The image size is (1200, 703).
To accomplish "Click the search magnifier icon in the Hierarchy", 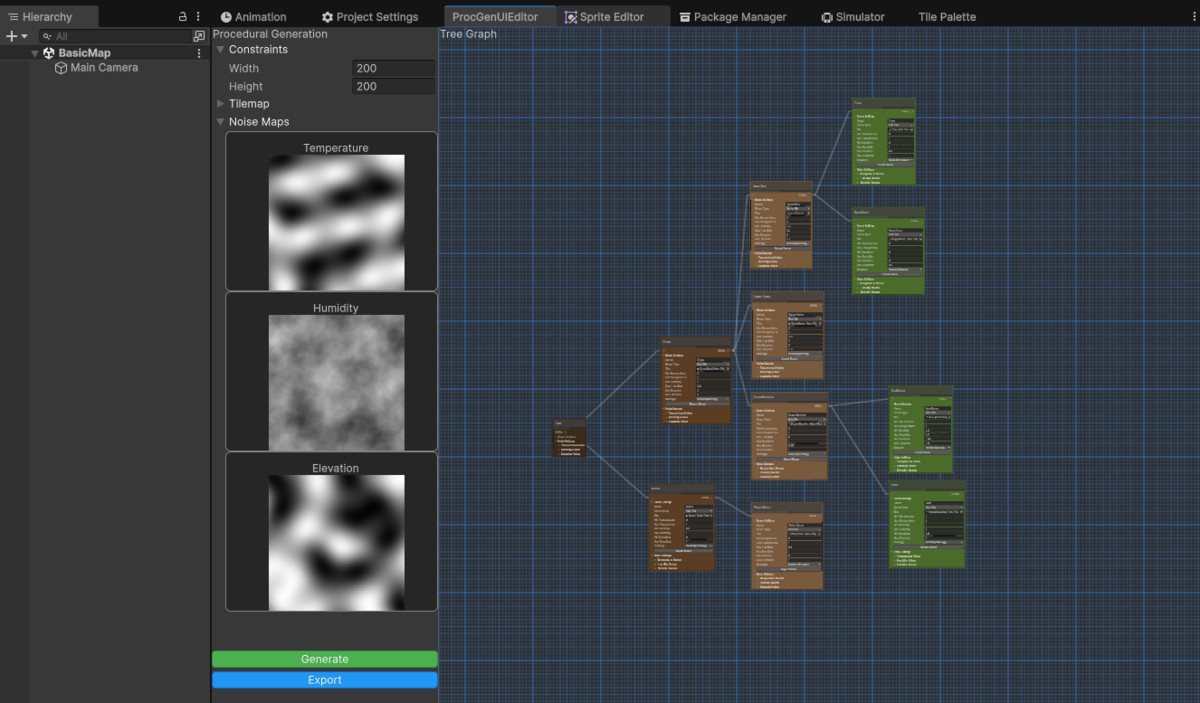I will click(48, 35).
